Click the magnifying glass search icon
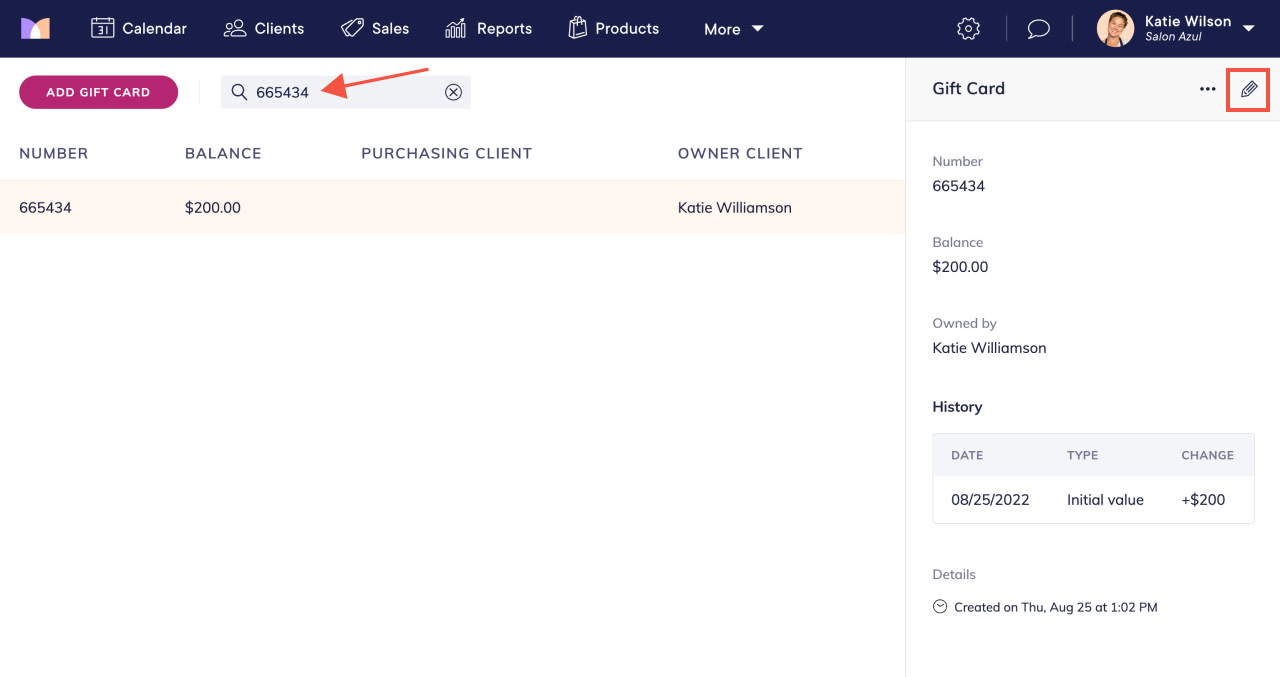 [x=238, y=91]
